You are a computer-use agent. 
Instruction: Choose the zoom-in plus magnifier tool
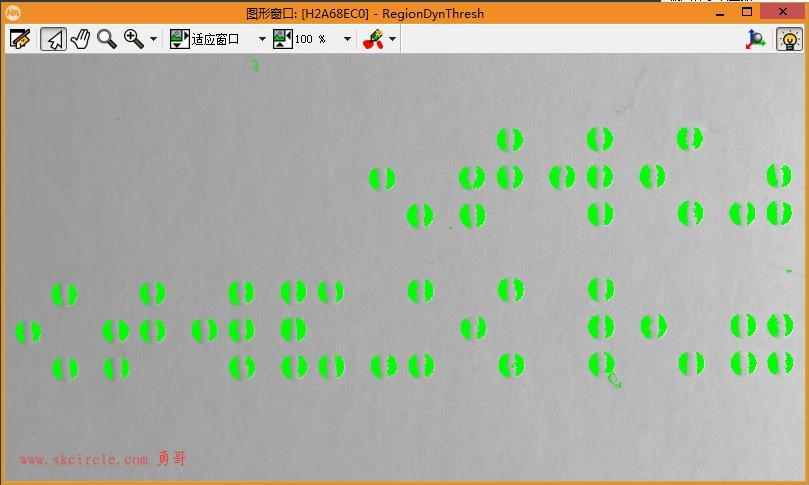tap(134, 39)
